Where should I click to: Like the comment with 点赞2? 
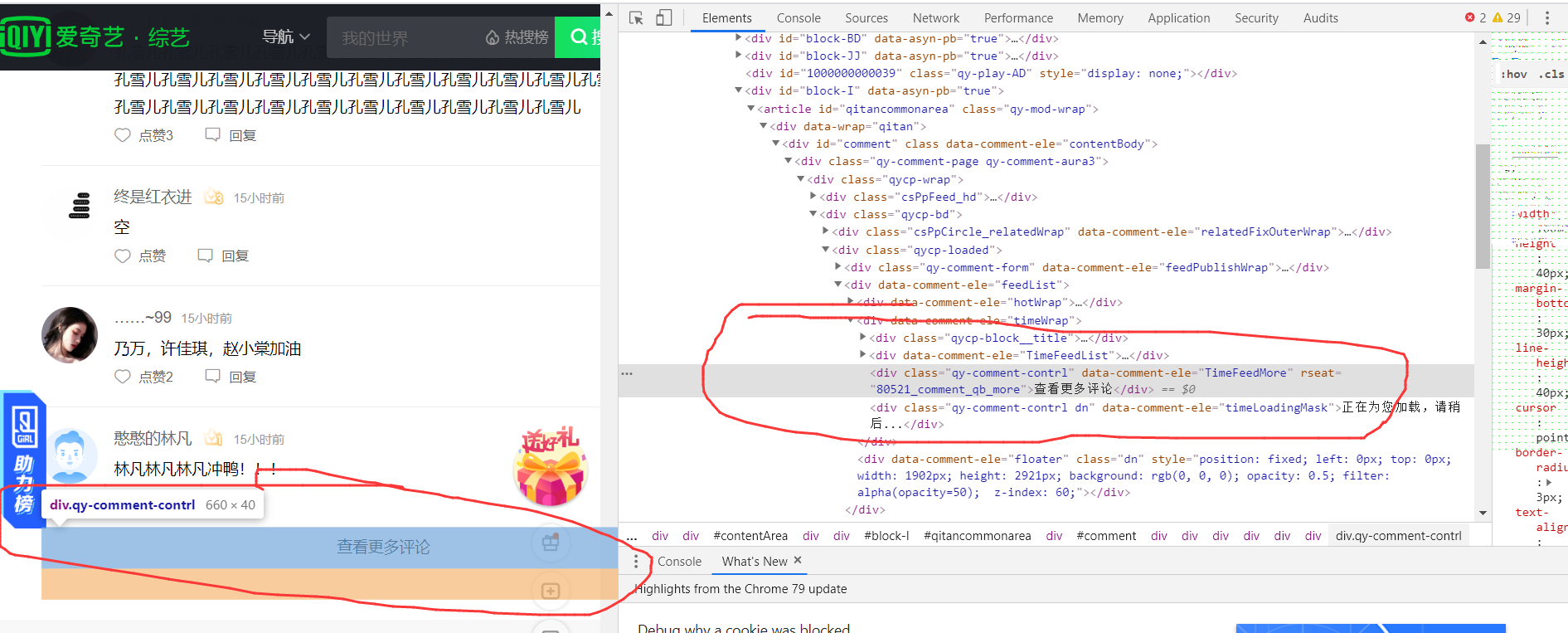point(123,377)
